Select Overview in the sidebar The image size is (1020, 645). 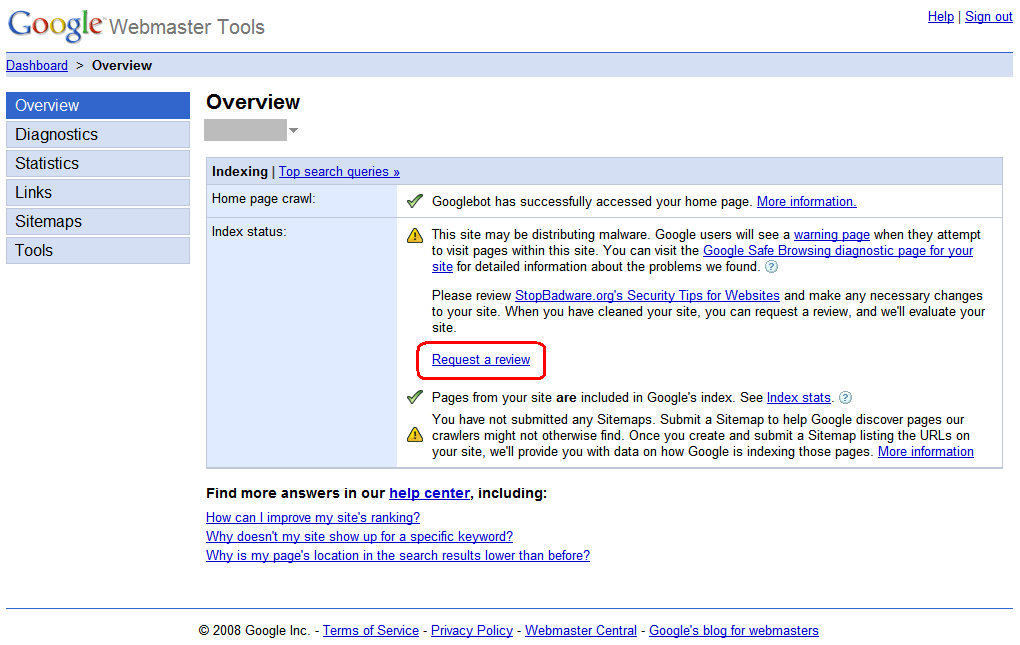pyautogui.click(x=98, y=105)
